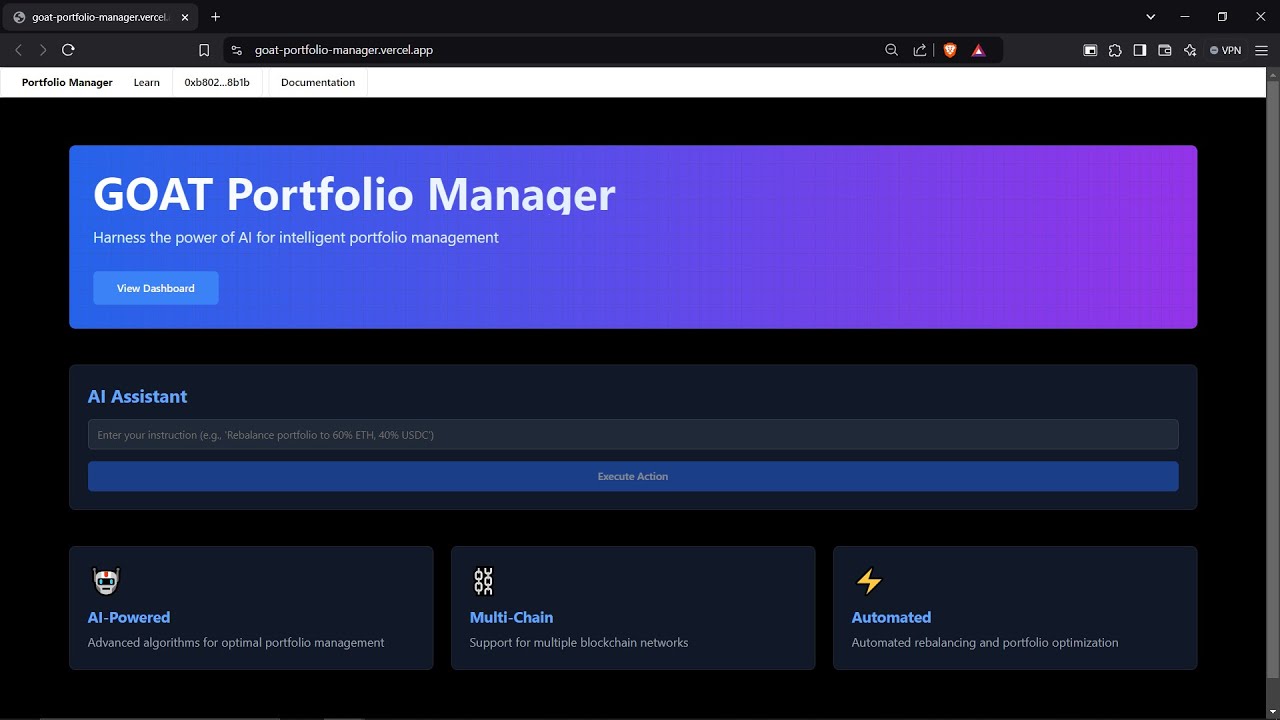This screenshot has height=720, width=1280.
Task: Share this page via share icon
Action: (920, 50)
